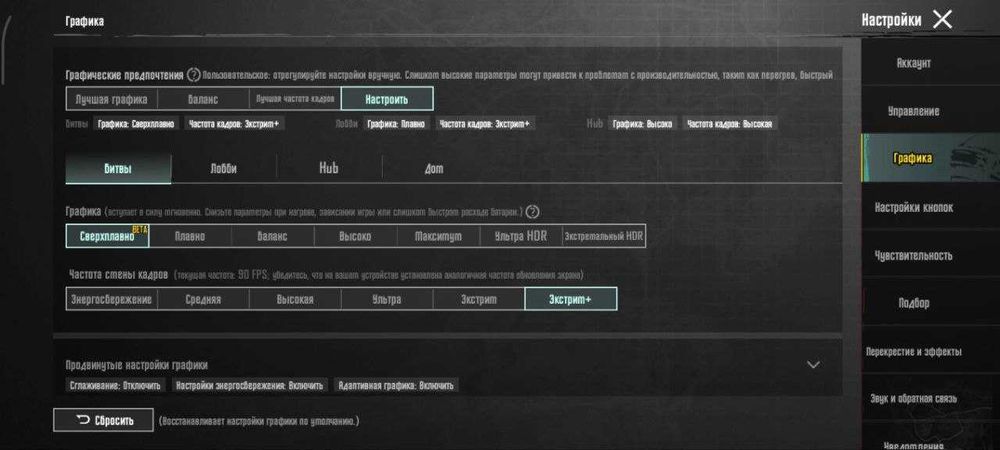Open help icon next to Графические предпочтения

click(x=193, y=75)
